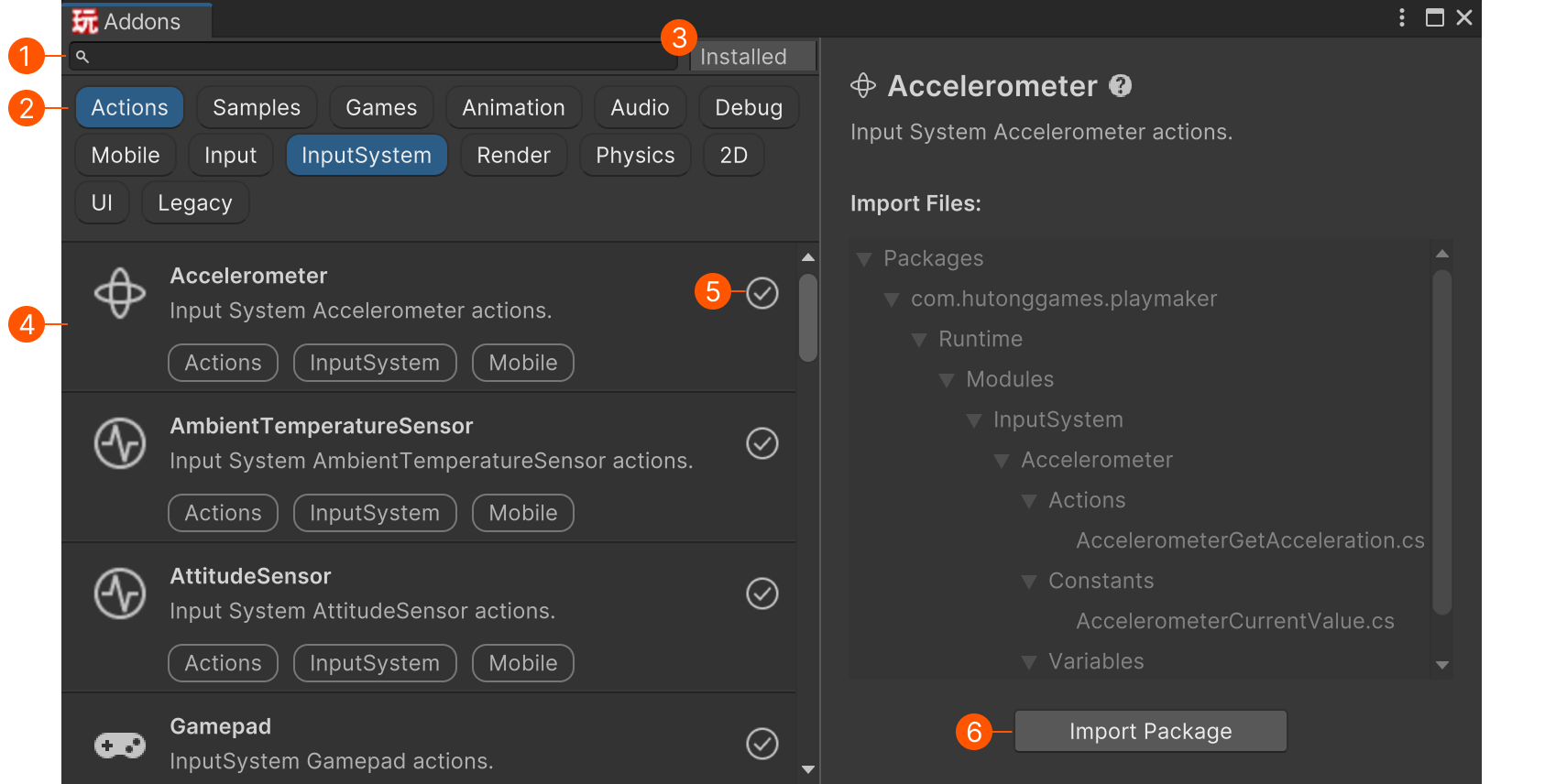Click the Import Files scroll-down arrow
1545x784 pixels.
coord(1441,666)
